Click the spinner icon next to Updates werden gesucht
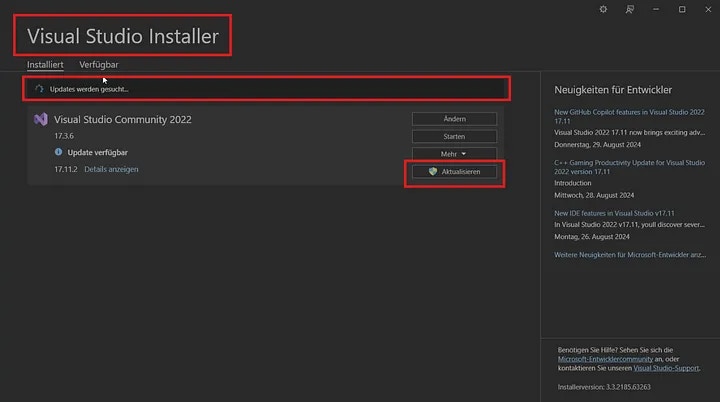Viewport: 720px width, 402px height. 39,89
